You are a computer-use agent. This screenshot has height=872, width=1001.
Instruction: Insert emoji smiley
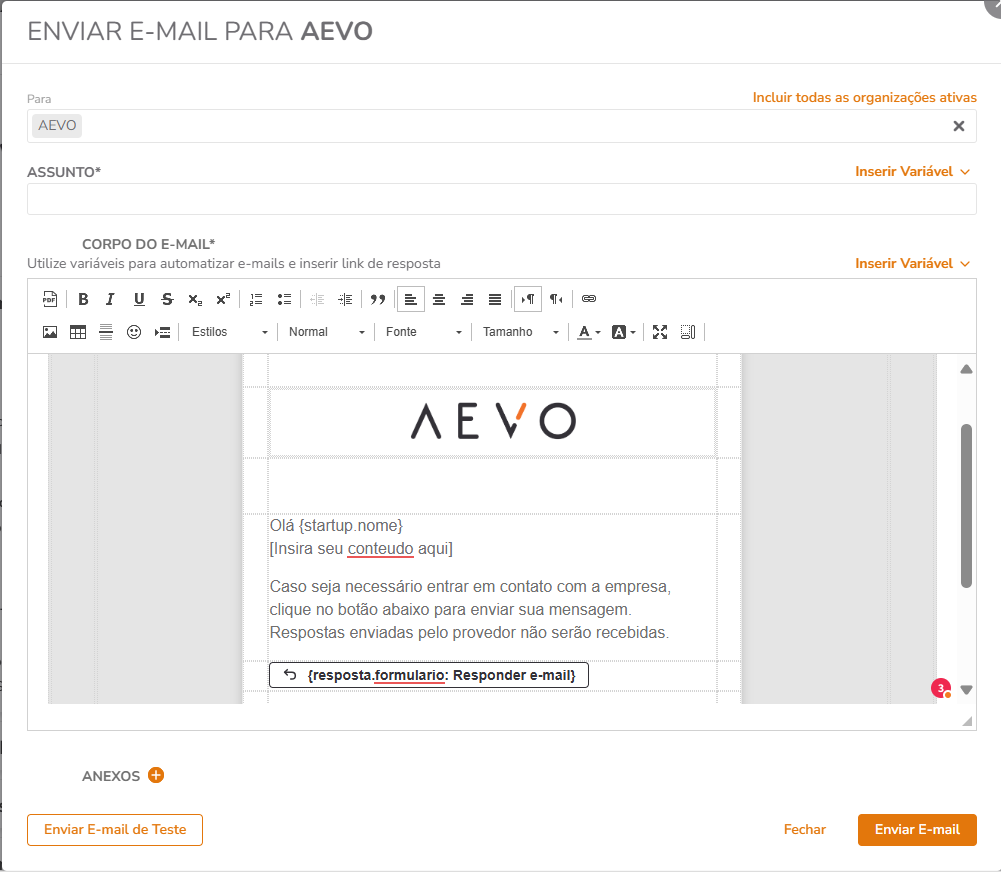(x=133, y=332)
